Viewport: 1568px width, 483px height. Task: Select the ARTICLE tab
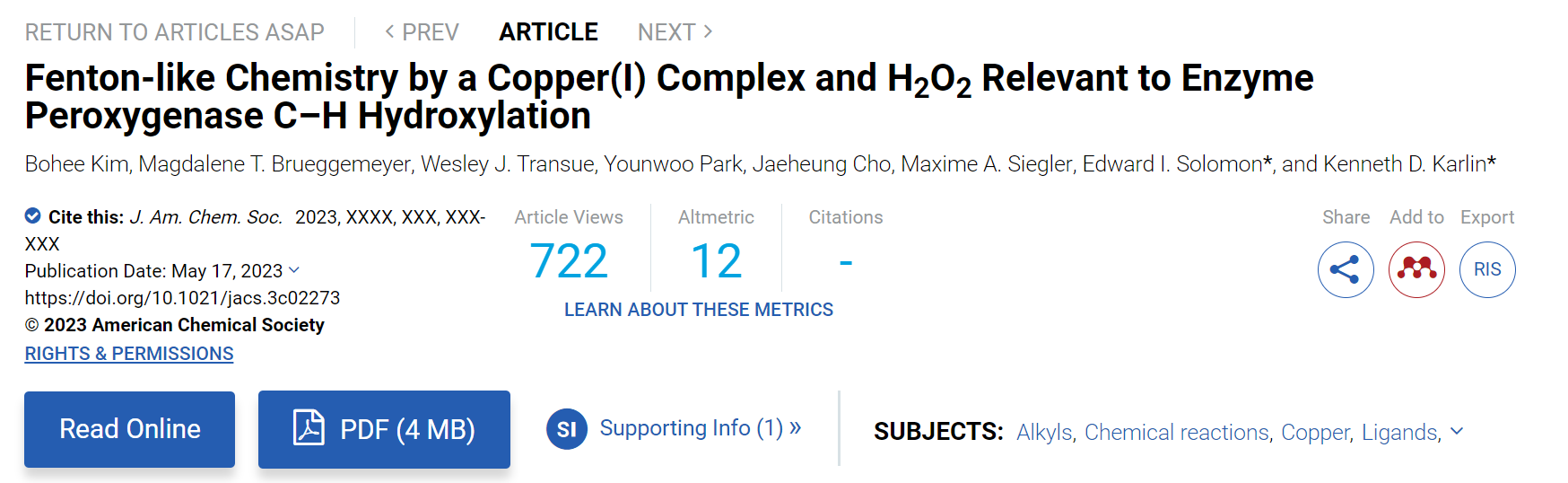coord(548,31)
